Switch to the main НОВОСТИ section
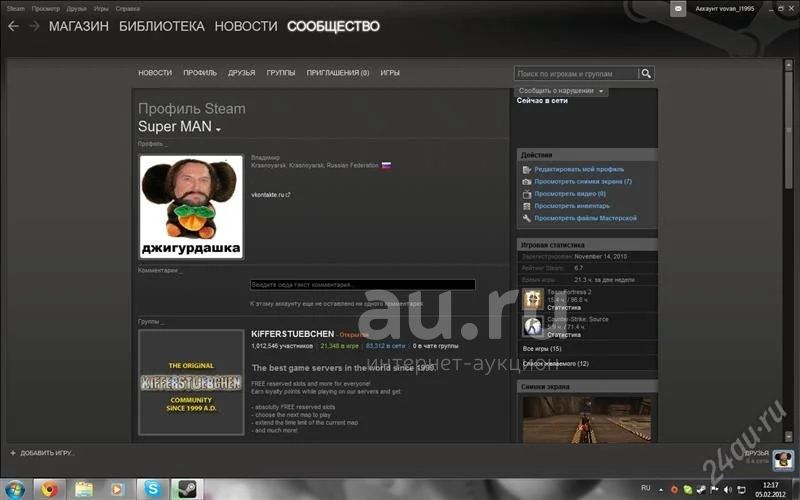This screenshot has height=500, width=800. 246,26
